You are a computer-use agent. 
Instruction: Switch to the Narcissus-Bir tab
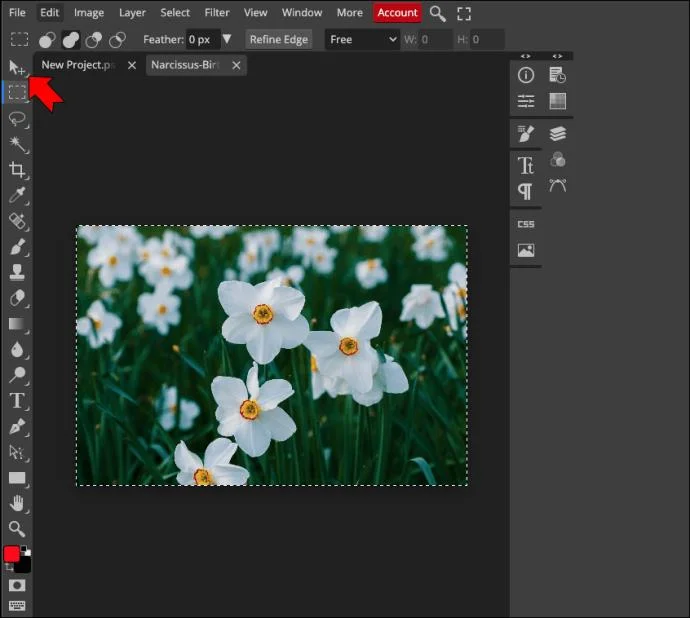point(186,65)
